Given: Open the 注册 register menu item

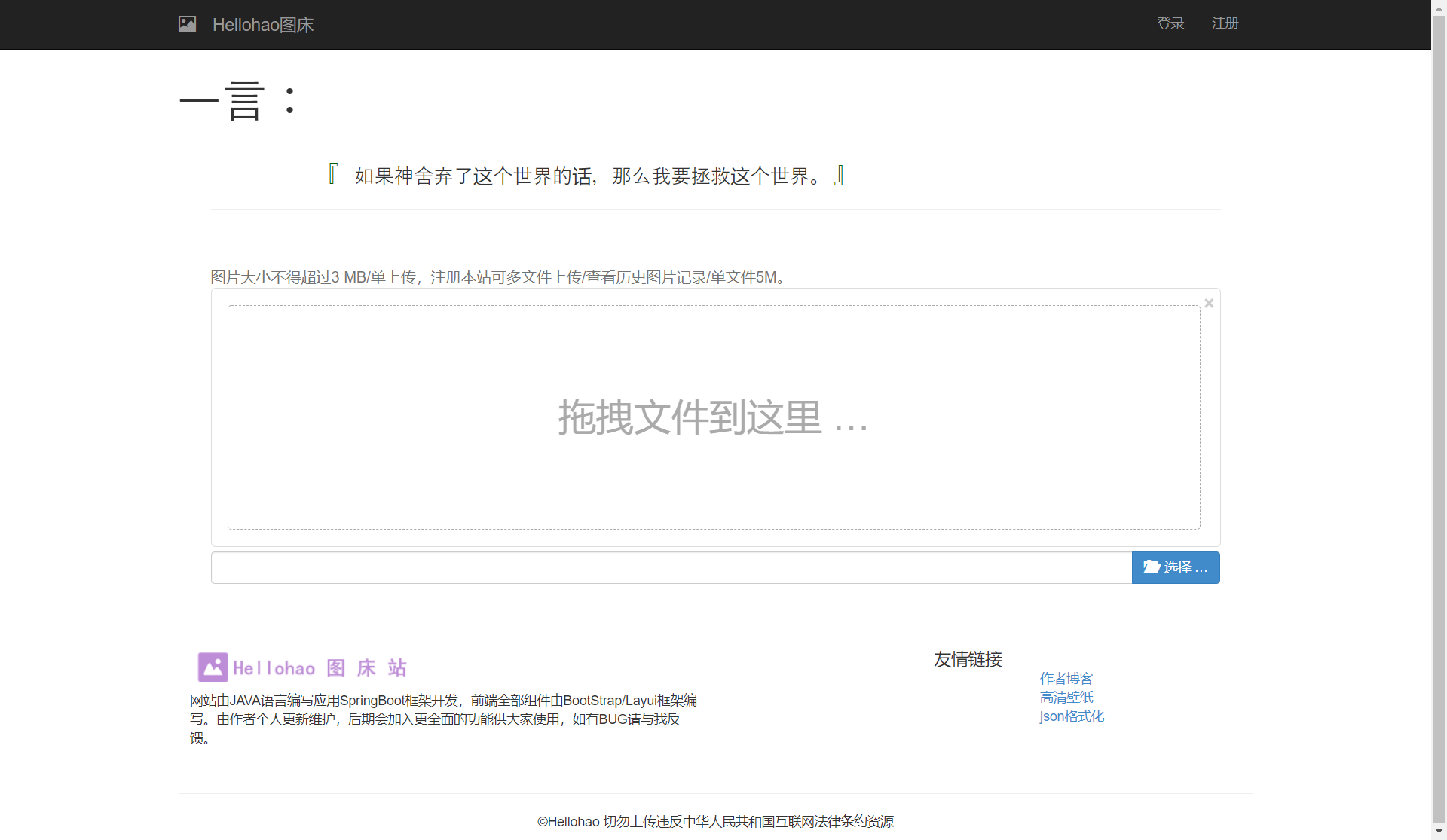Looking at the screenshot, I should [1225, 23].
